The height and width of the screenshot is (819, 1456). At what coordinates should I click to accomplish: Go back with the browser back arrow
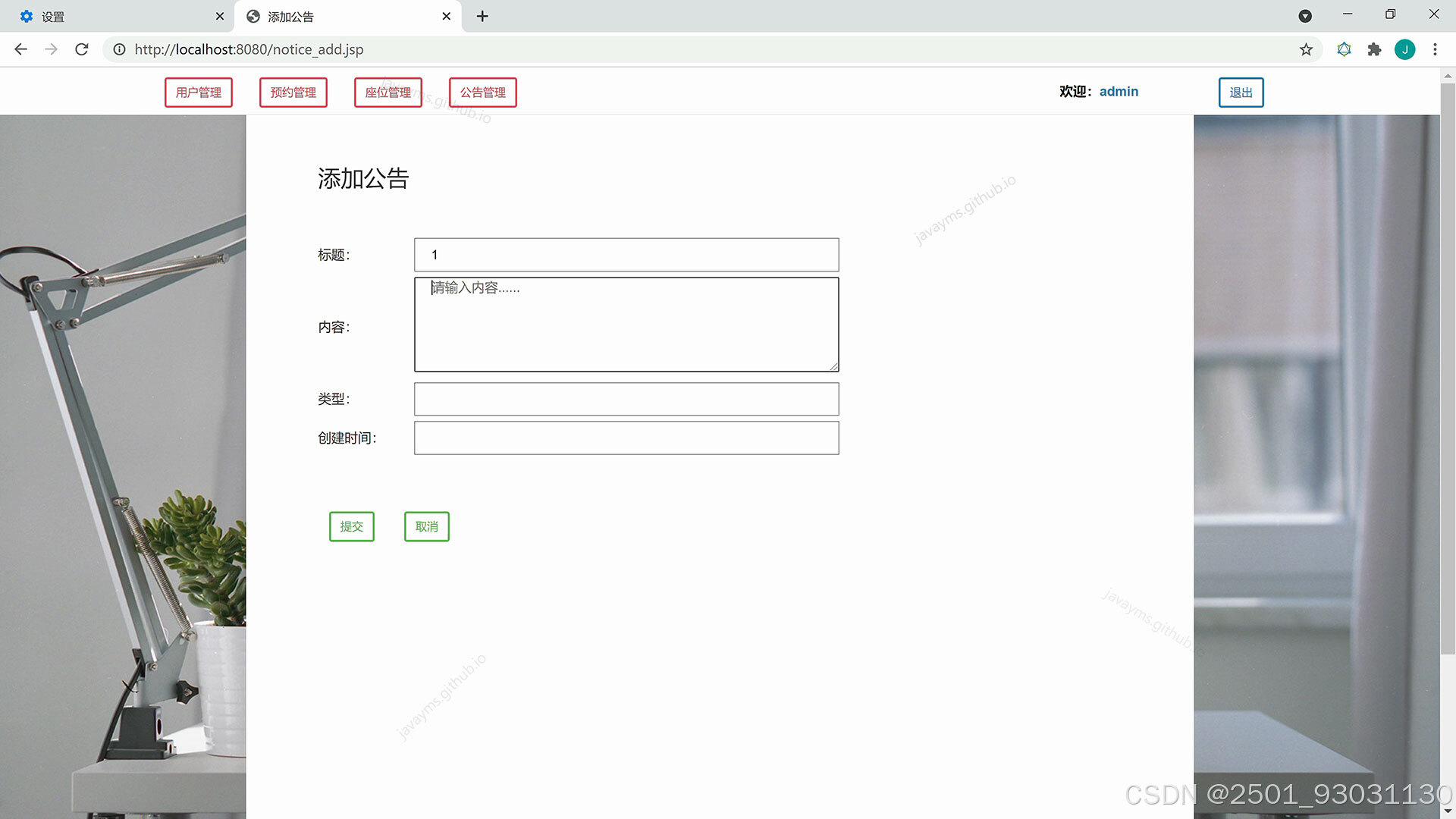(20, 49)
